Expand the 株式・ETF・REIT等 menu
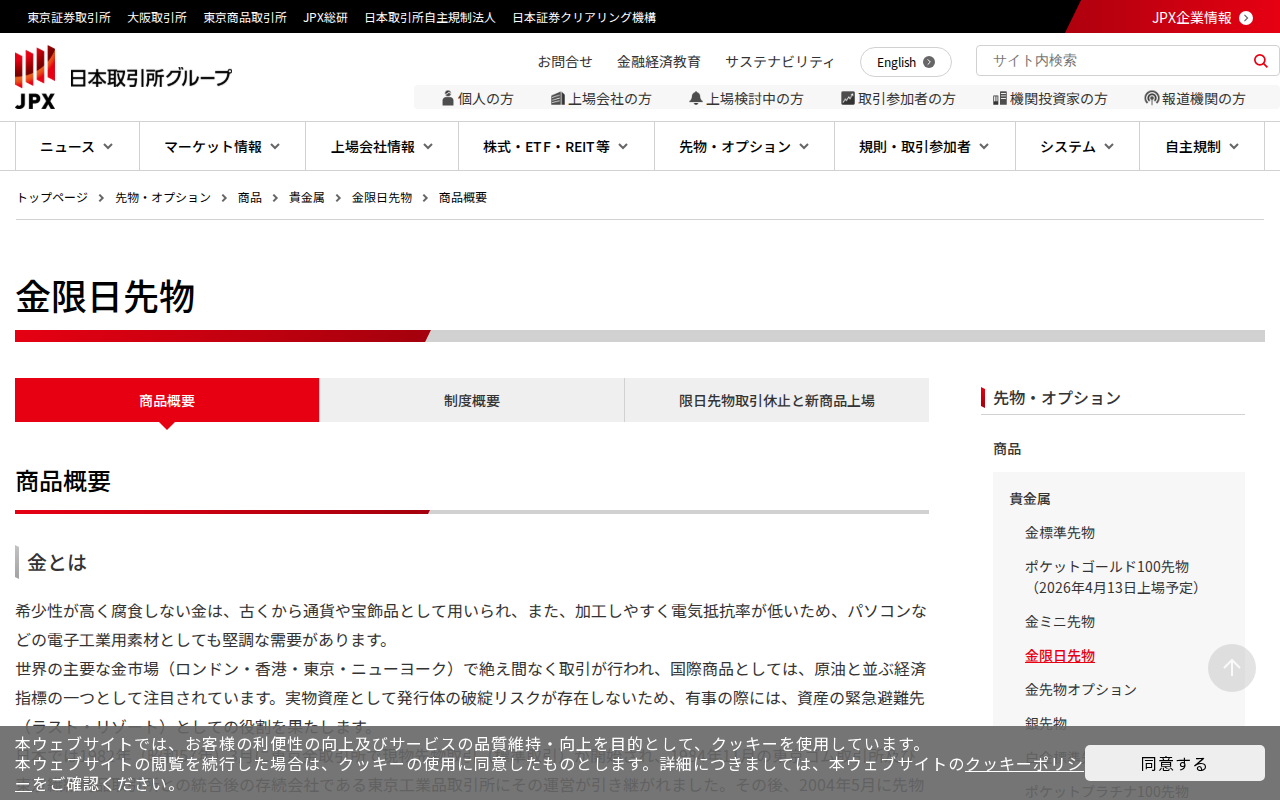The width and height of the screenshot is (1280, 800). pos(556,146)
